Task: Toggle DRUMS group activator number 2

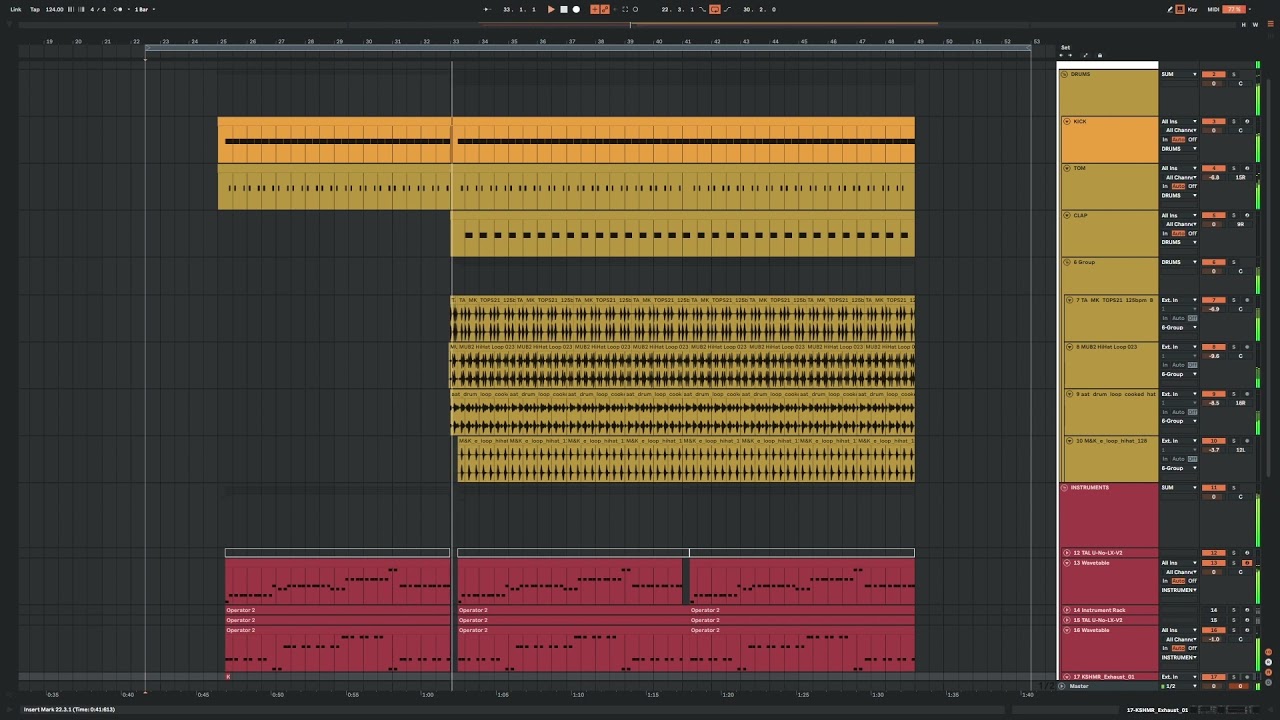Action: pyautogui.click(x=1213, y=74)
